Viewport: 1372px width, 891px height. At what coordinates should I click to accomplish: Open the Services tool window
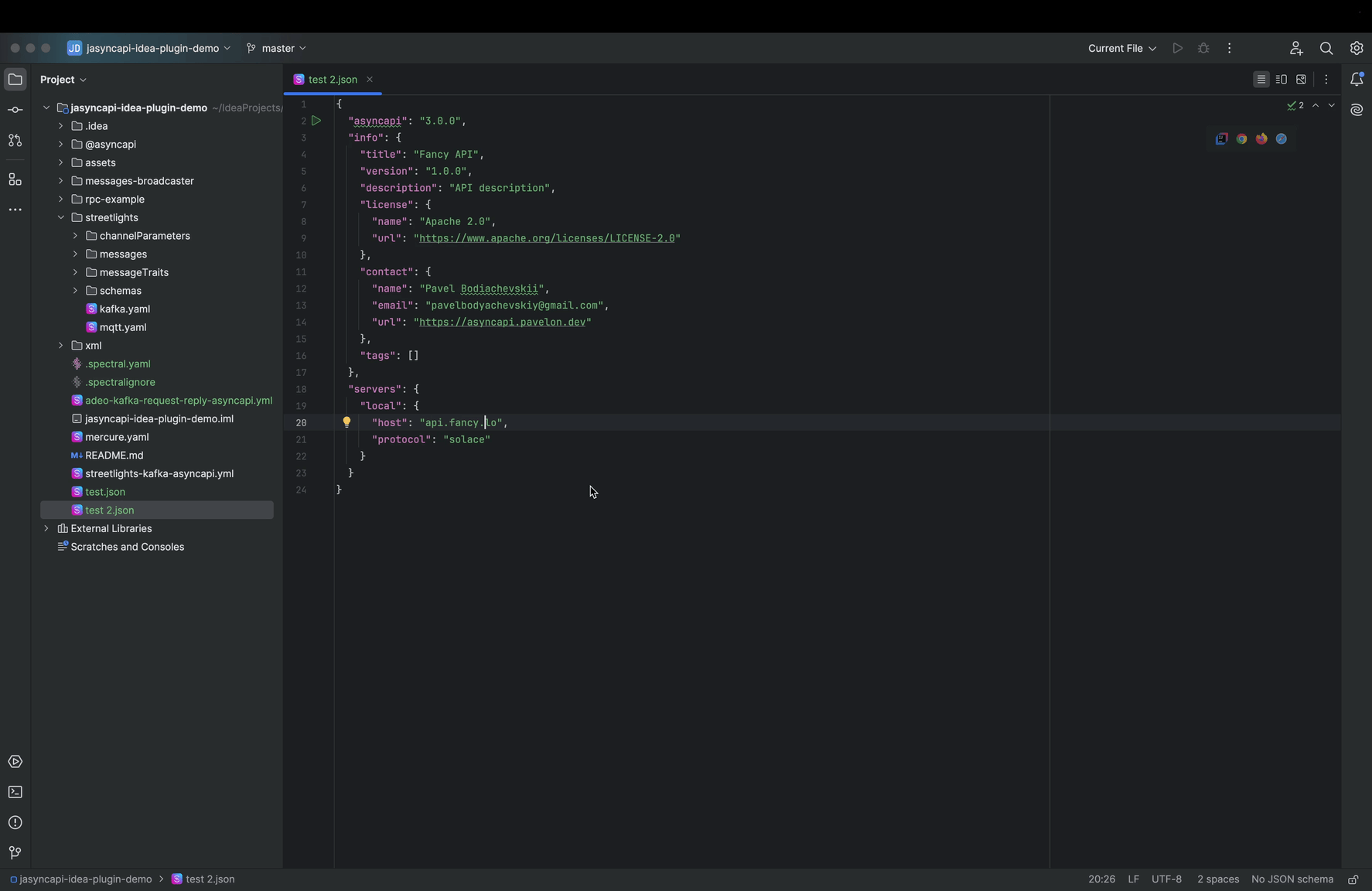[15, 762]
